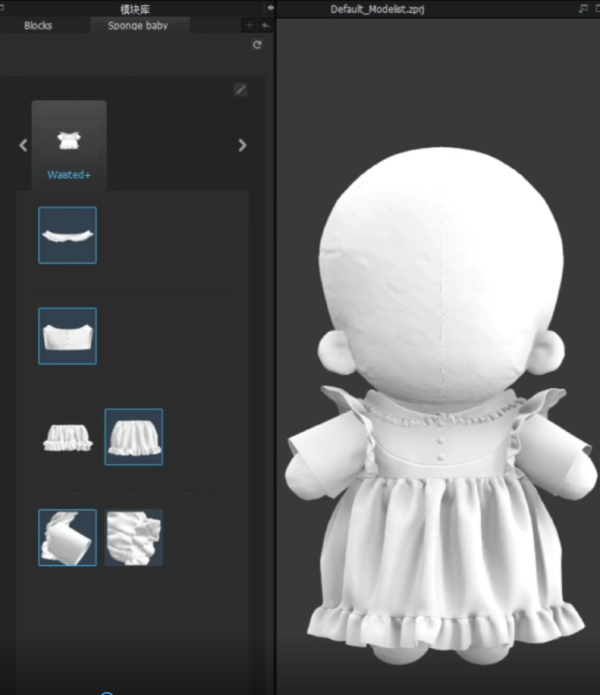This screenshot has height=695, width=600.
Task: Click the doll's head in 3D view
Action: point(441,275)
